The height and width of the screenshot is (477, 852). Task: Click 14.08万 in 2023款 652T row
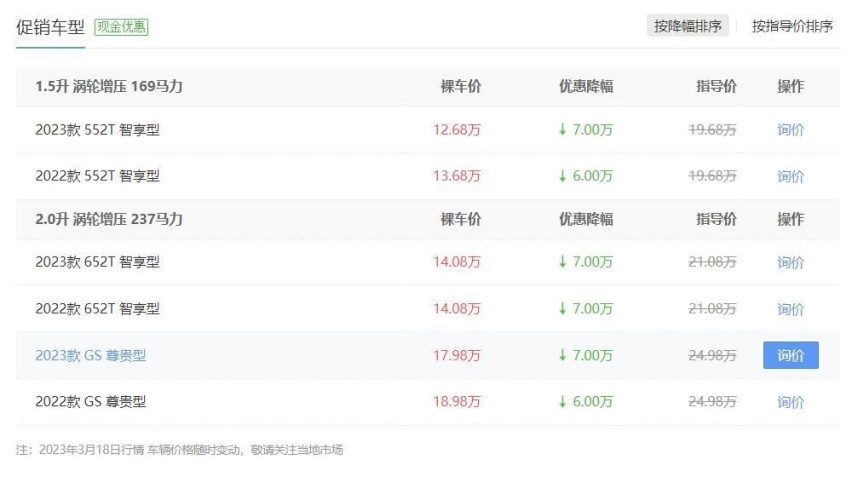(456, 262)
